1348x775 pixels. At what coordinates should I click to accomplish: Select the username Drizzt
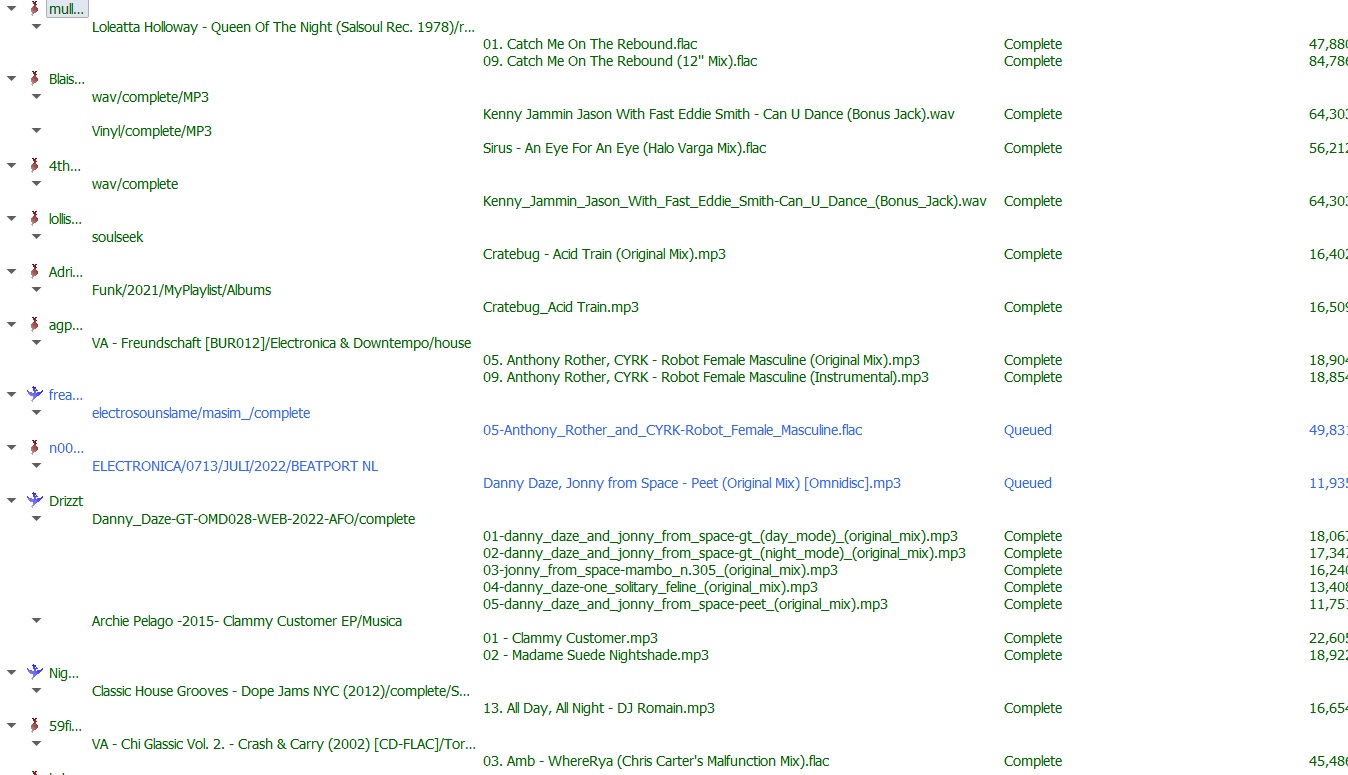pos(66,501)
